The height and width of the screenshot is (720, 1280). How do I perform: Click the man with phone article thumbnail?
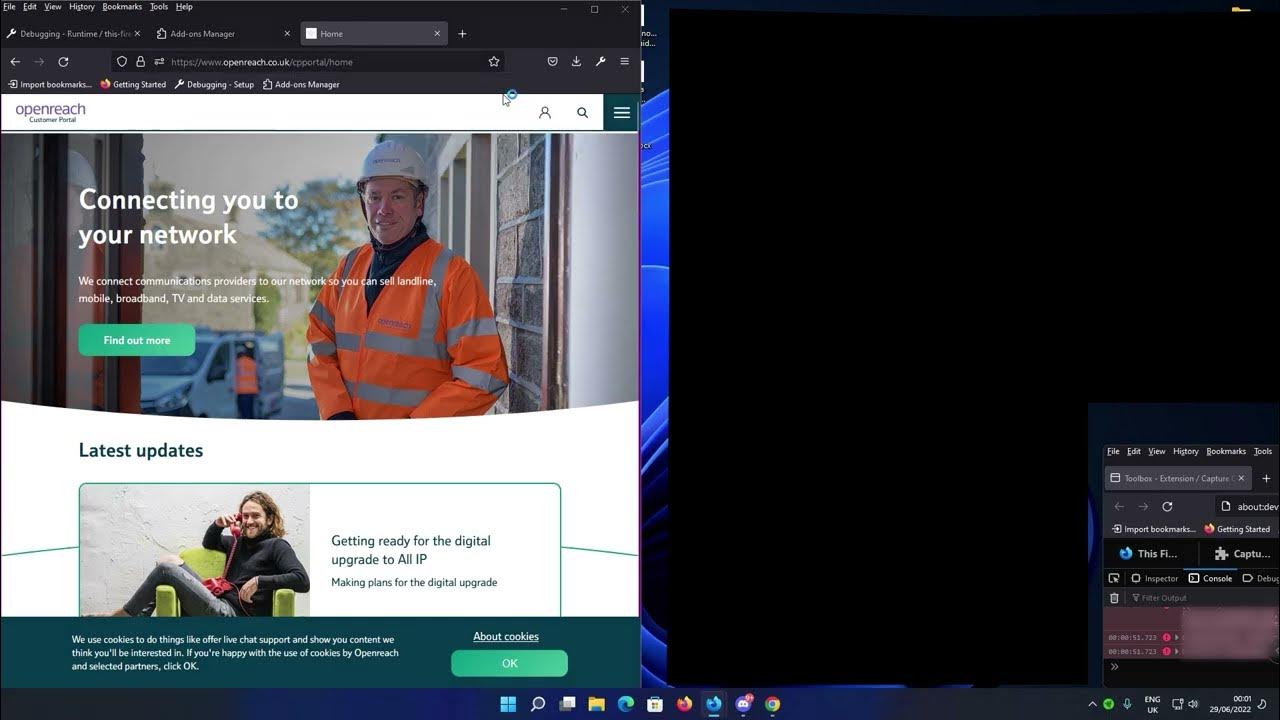pos(195,550)
